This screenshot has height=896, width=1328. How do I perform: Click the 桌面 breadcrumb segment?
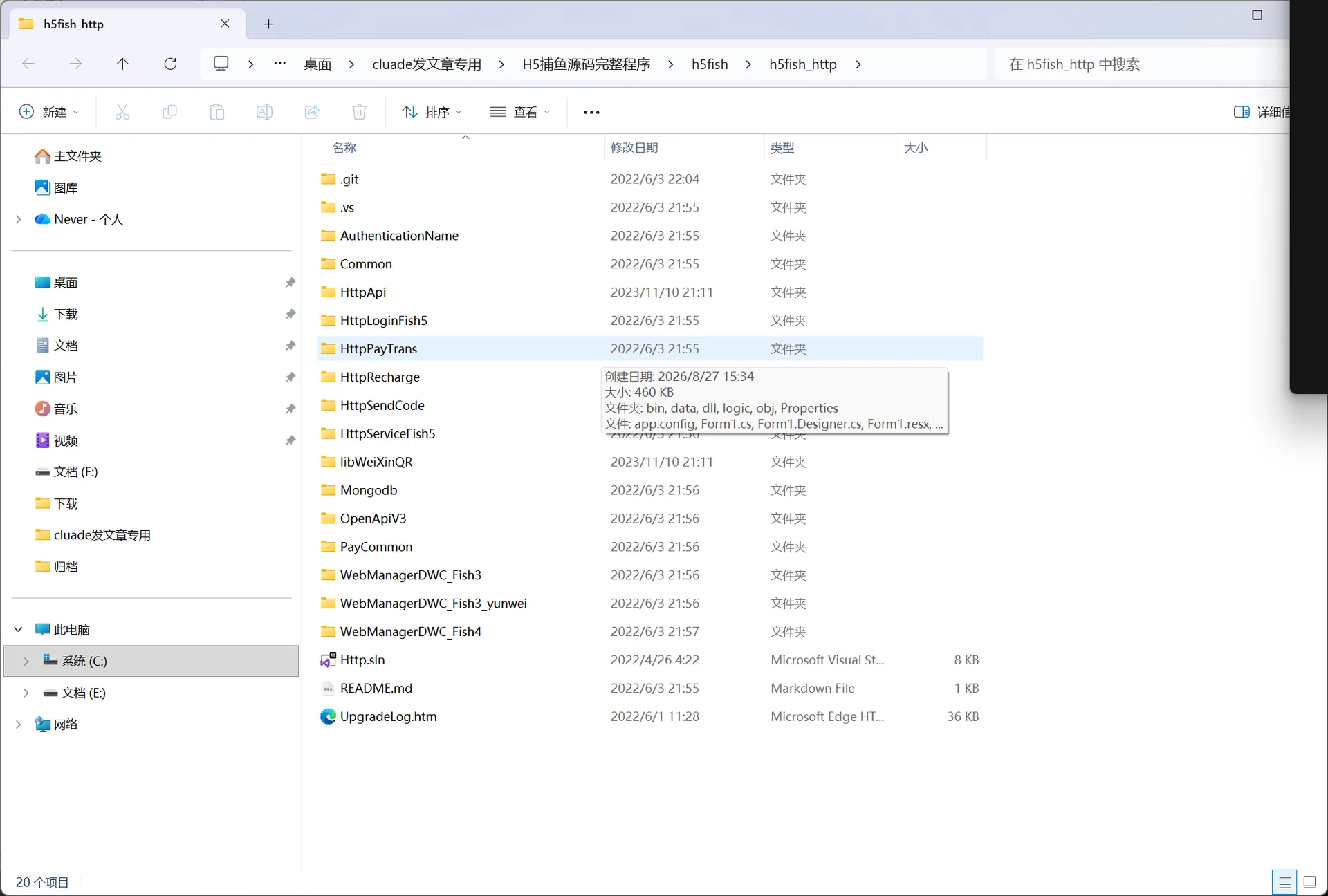pos(317,64)
